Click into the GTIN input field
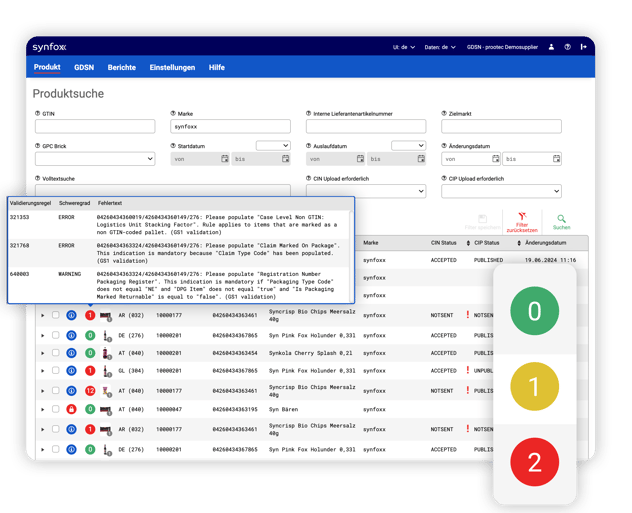632x513 pixels. click(x=94, y=127)
